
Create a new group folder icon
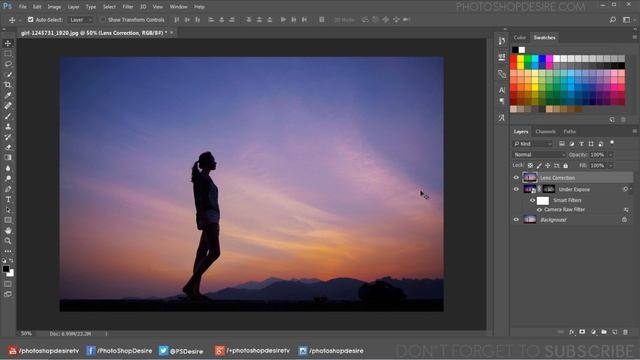point(604,332)
